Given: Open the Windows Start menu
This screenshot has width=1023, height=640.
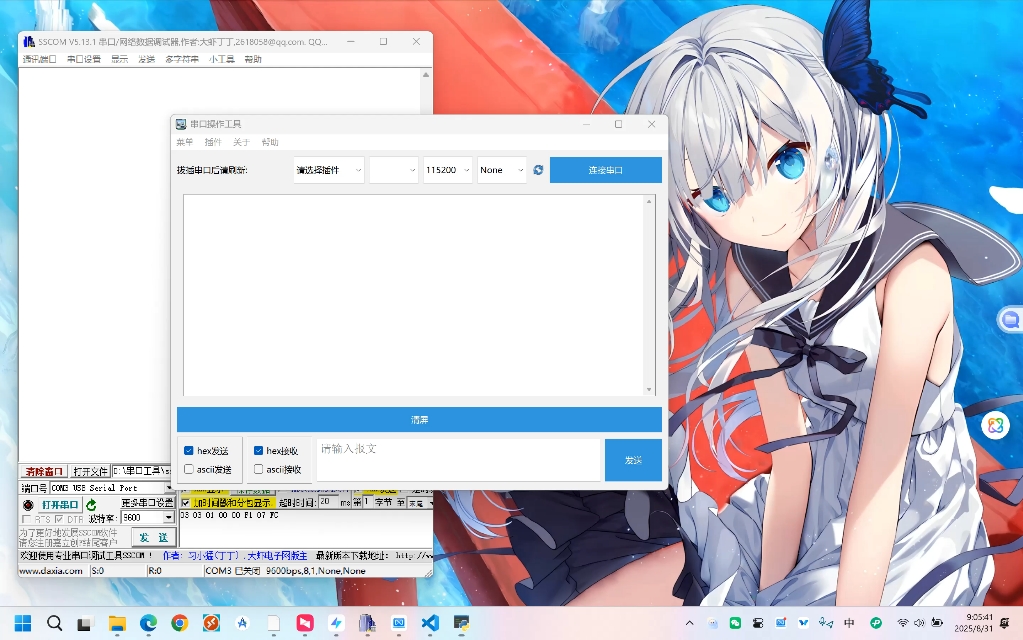Looking at the screenshot, I should click(23, 624).
